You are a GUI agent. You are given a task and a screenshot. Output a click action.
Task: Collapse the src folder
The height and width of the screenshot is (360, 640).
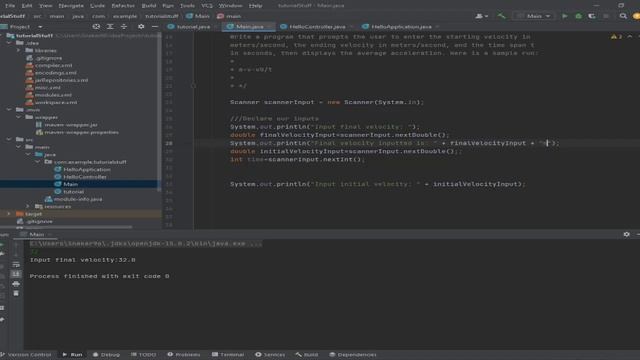click(x=9, y=140)
